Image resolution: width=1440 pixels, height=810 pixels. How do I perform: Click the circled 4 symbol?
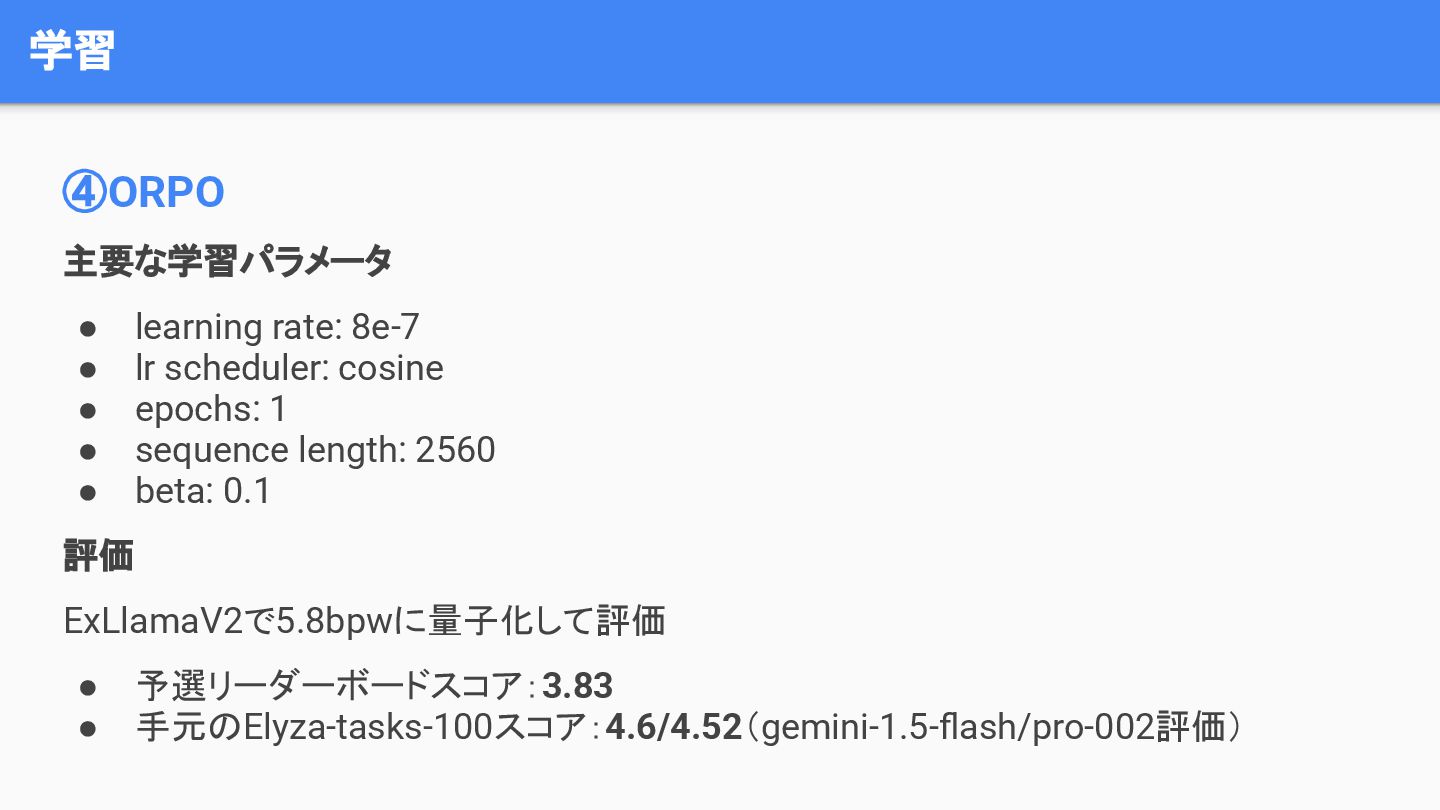click(84, 192)
